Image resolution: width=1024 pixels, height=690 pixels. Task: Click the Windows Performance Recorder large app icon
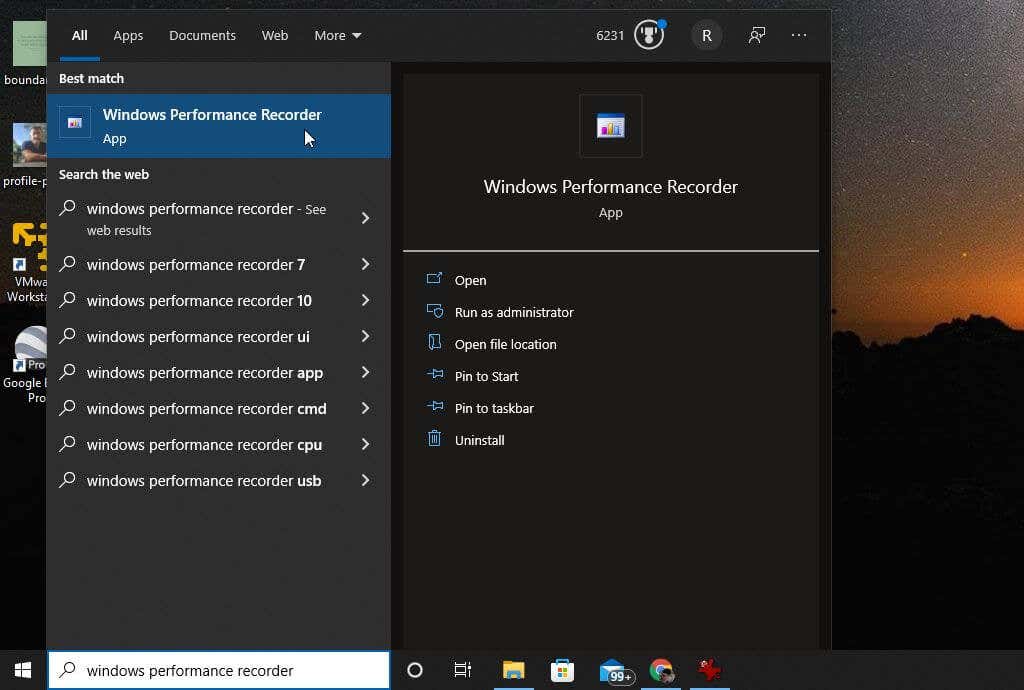[610, 125]
